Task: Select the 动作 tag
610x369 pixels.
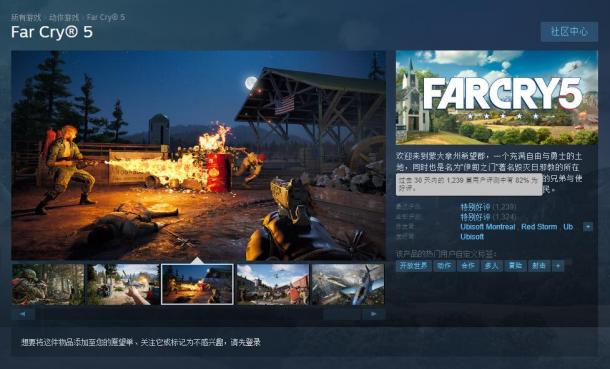Action: (x=444, y=266)
